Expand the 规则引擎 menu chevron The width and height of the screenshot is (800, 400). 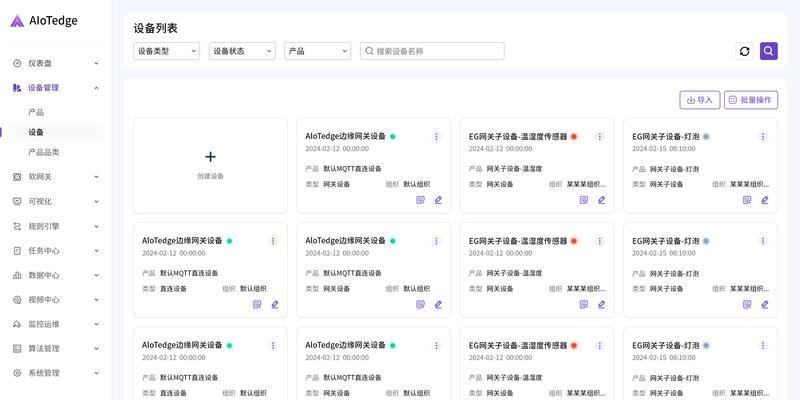tap(96, 226)
